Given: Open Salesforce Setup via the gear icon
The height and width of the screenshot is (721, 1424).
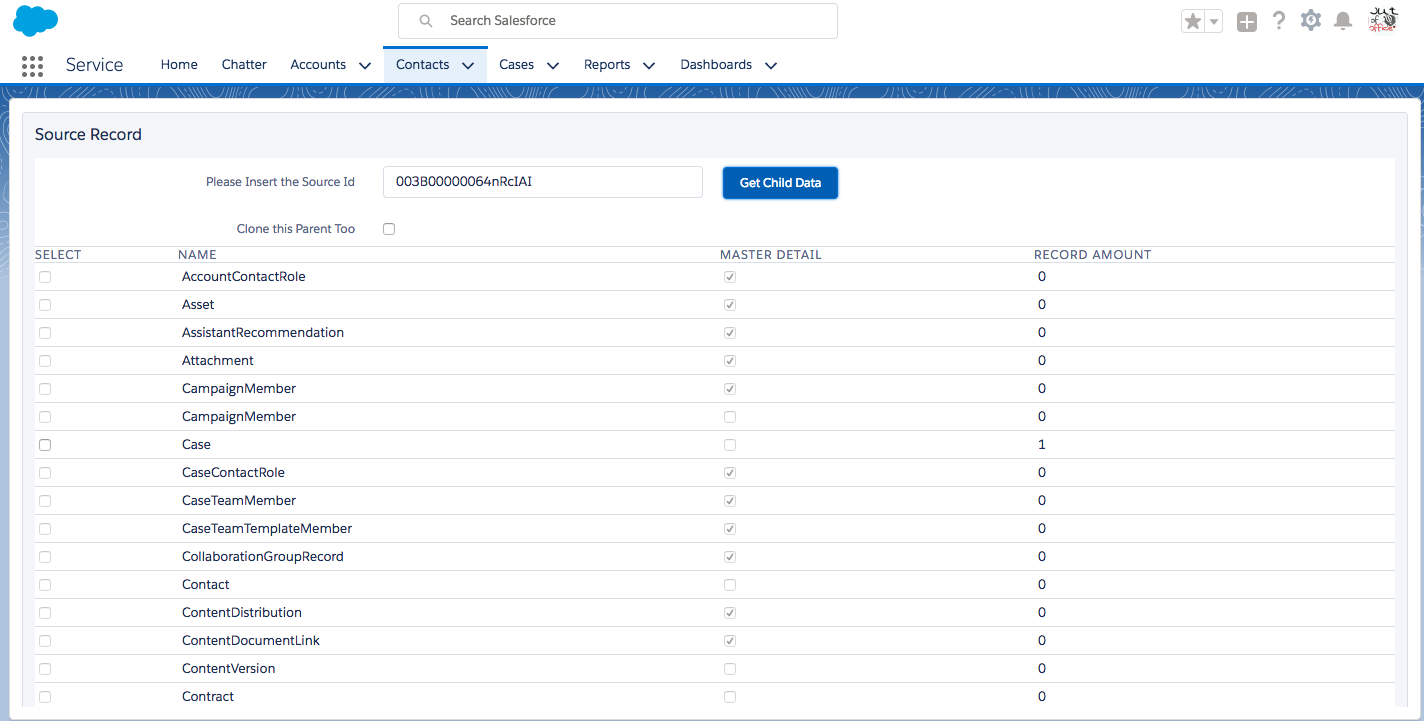Looking at the screenshot, I should point(1311,20).
